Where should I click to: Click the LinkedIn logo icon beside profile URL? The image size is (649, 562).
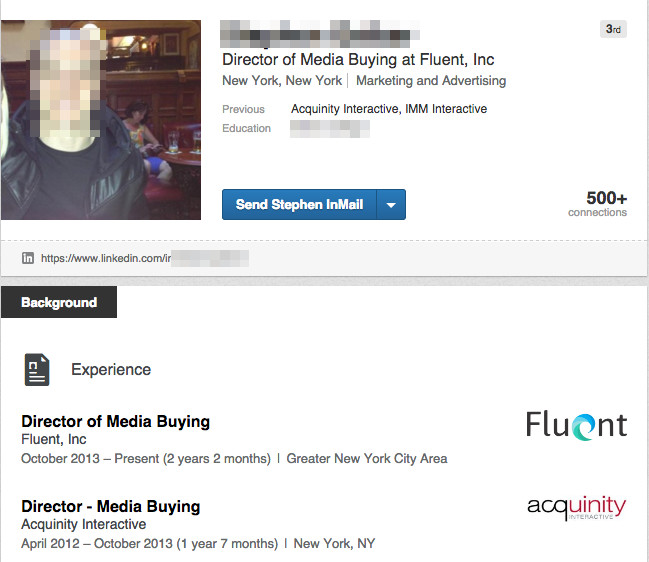click(28, 258)
